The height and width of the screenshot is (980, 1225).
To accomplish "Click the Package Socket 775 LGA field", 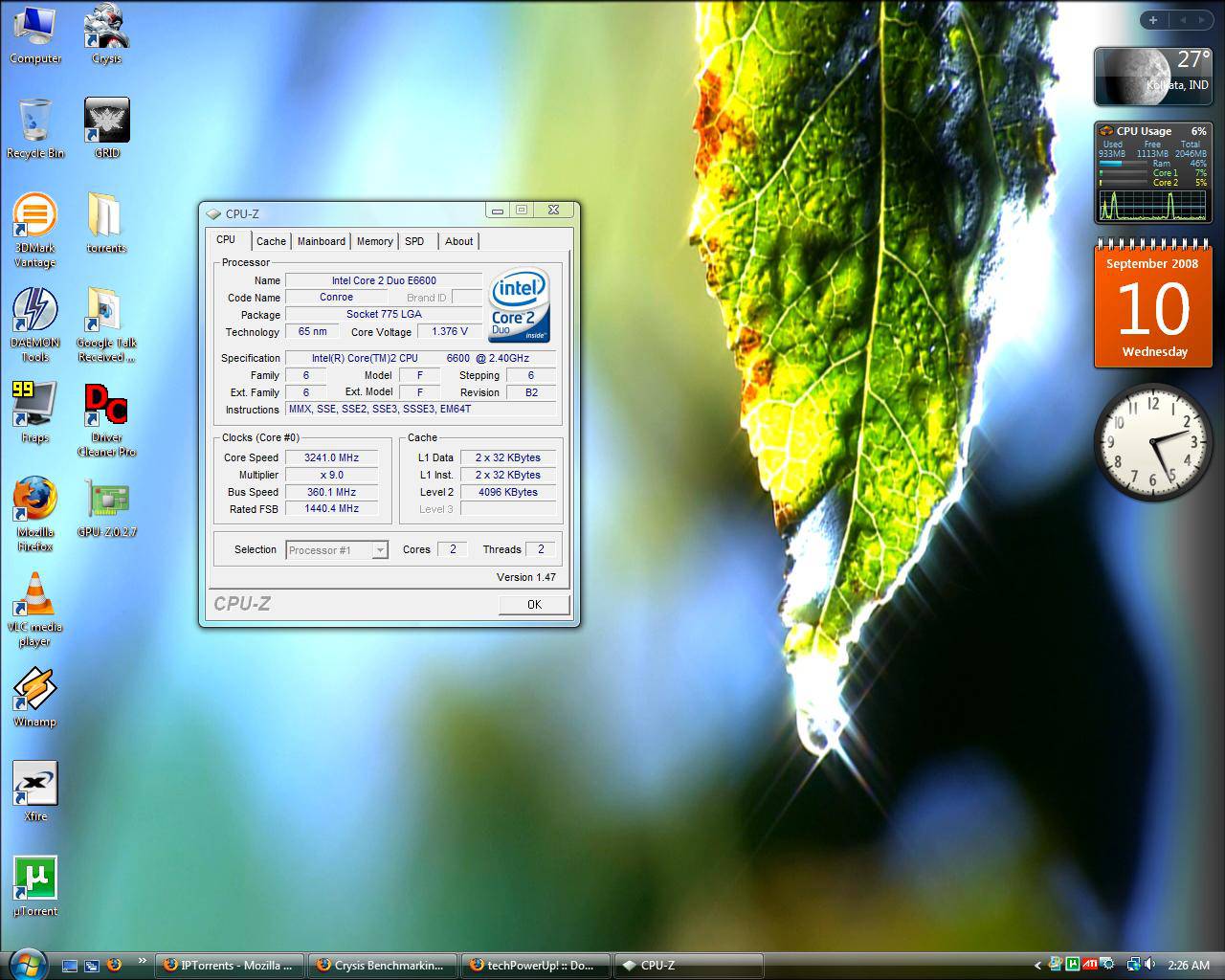I will (x=384, y=314).
